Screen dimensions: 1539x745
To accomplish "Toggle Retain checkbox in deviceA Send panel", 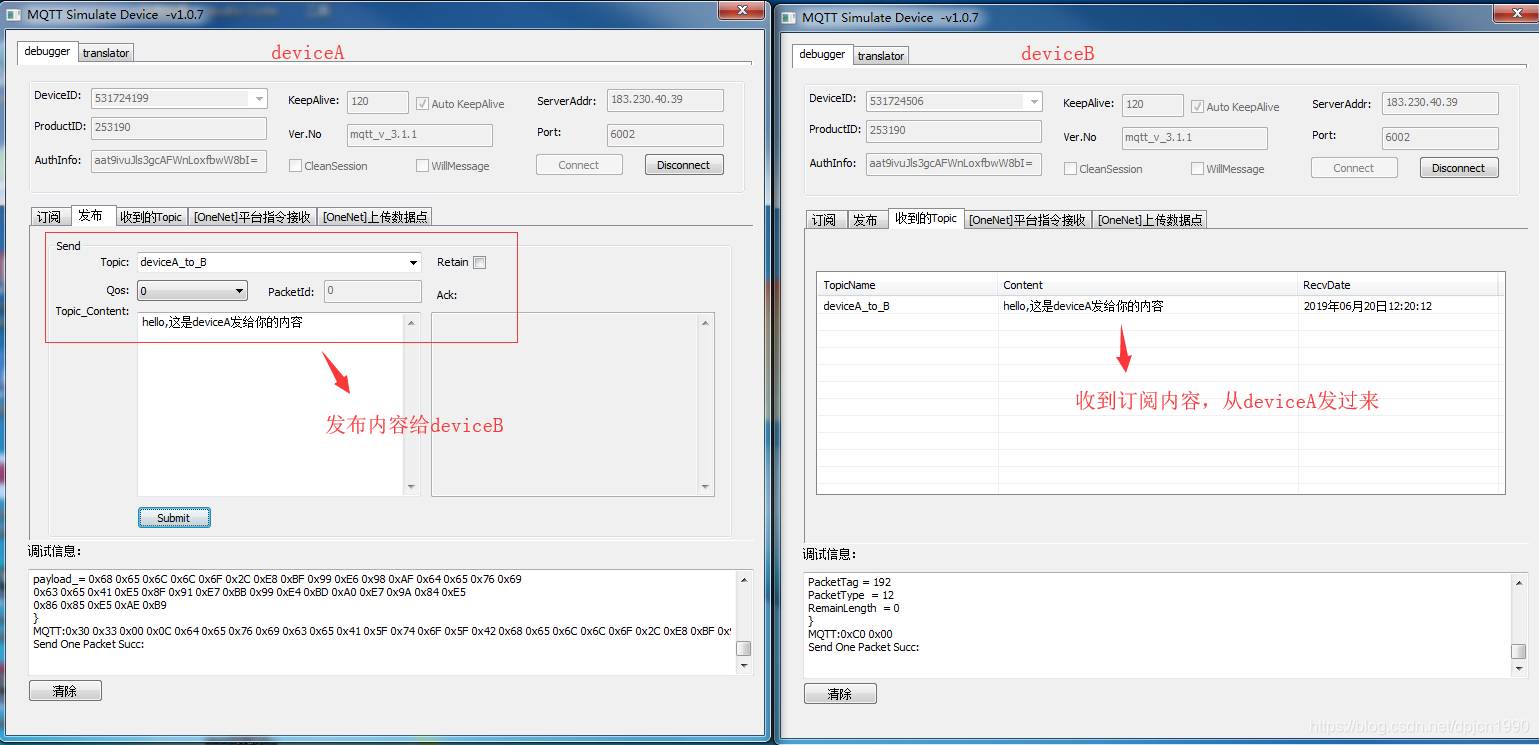I will coord(479,262).
